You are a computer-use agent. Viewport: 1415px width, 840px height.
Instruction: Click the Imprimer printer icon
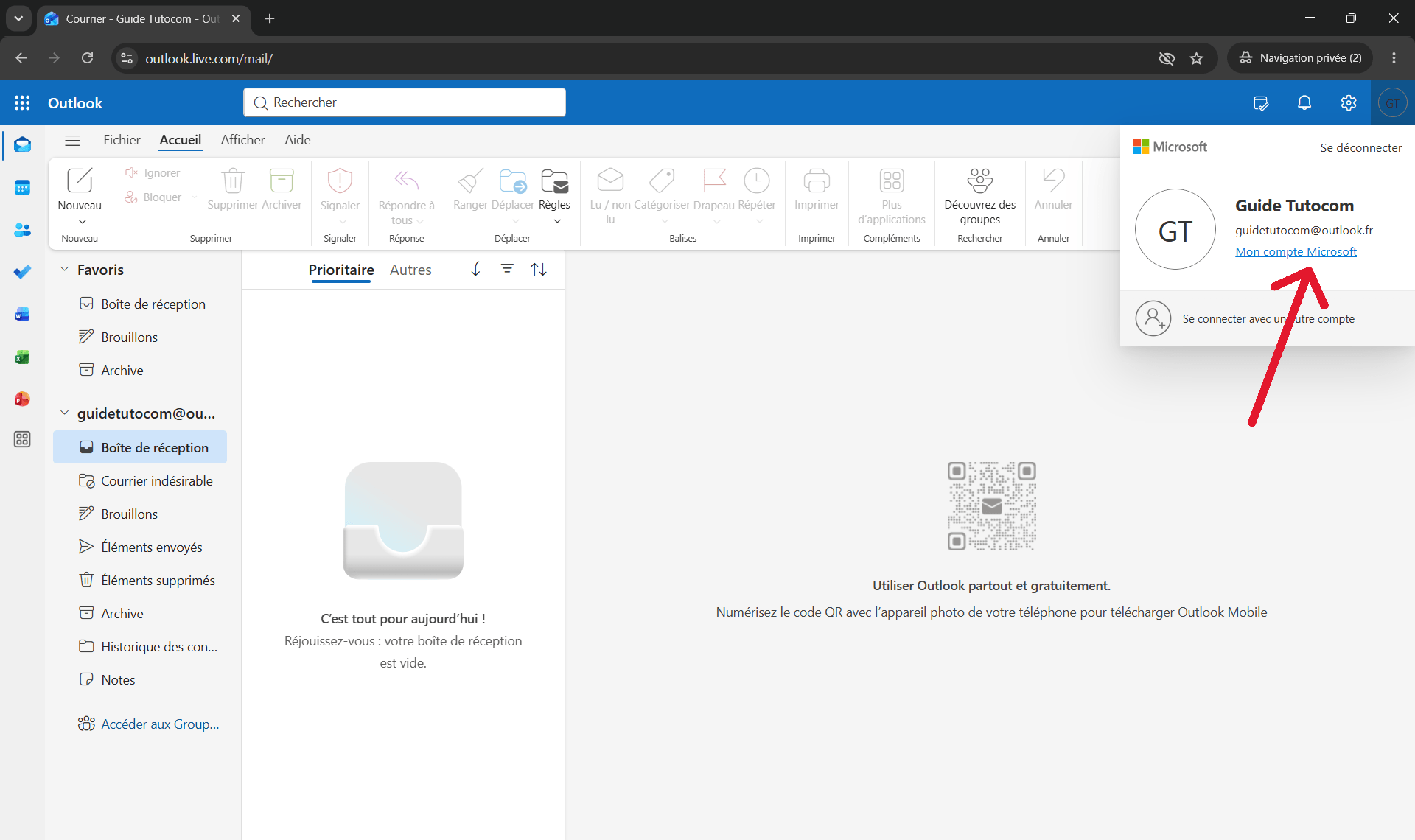(x=817, y=181)
